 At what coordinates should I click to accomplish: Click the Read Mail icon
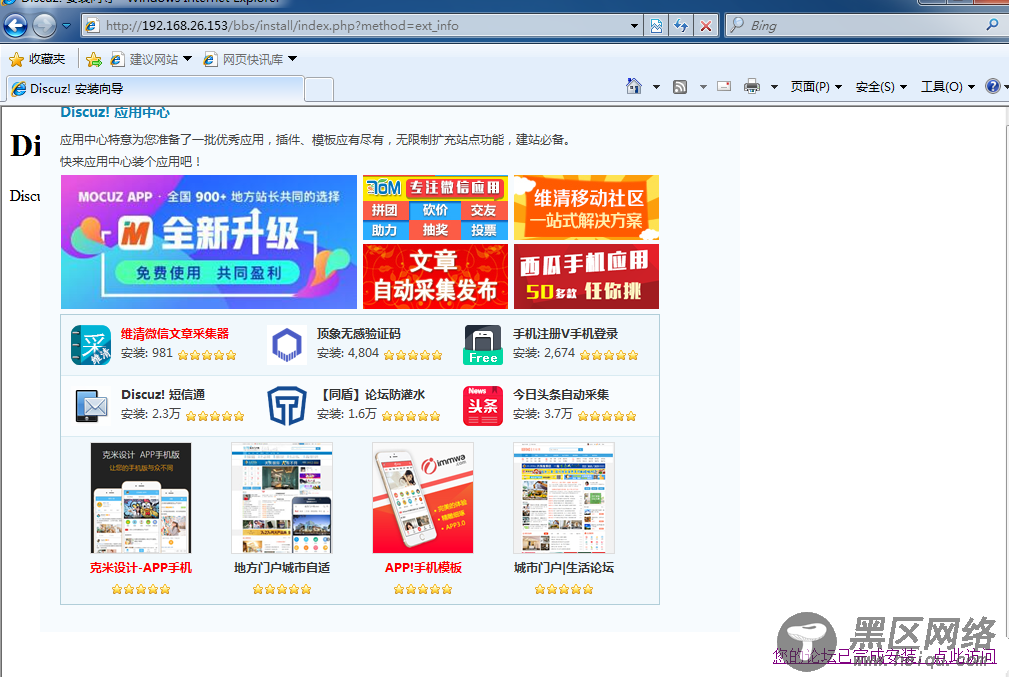pyautogui.click(x=724, y=86)
